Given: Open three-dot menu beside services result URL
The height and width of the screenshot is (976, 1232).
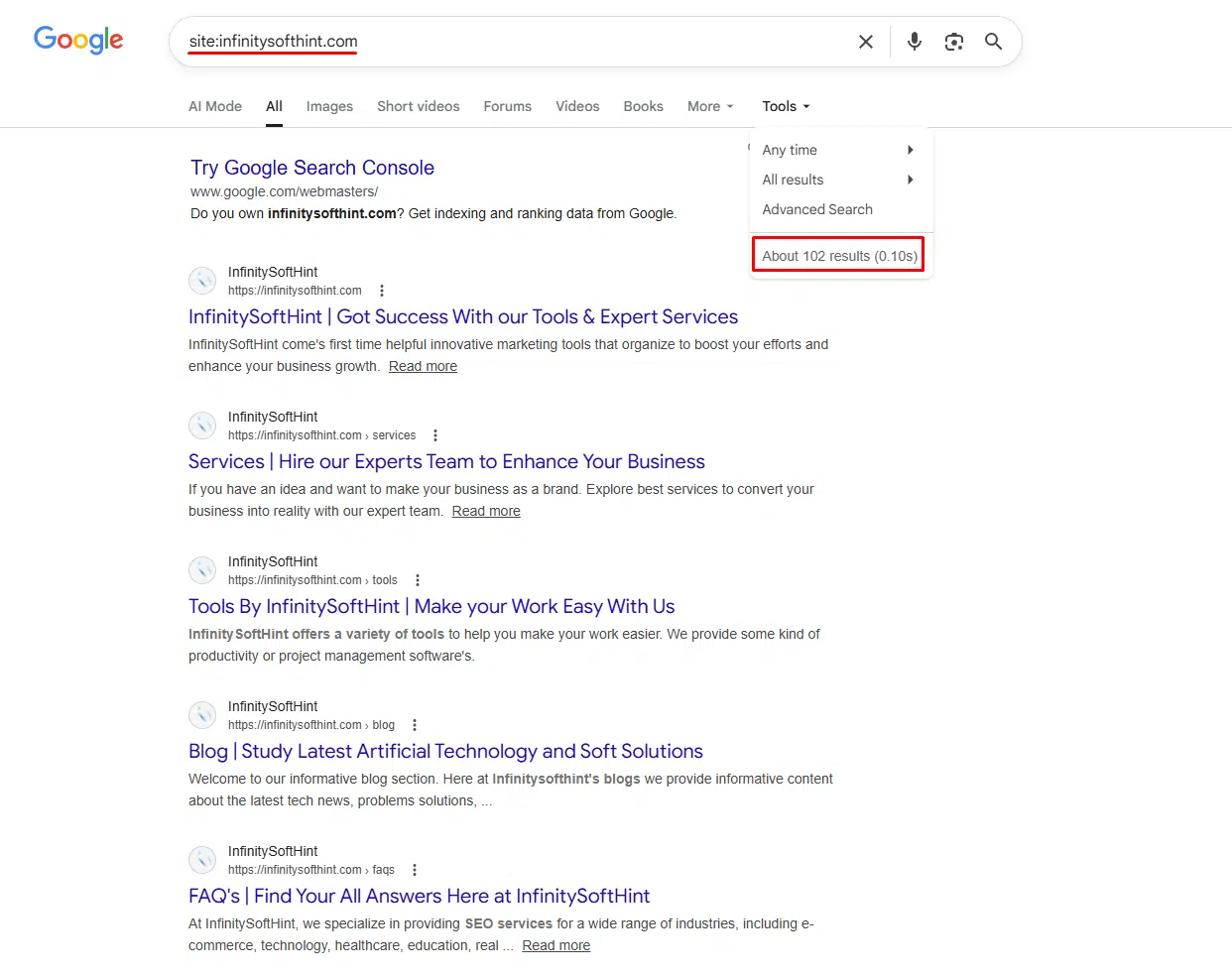Looking at the screenshot, I should [x=435, y=435].
